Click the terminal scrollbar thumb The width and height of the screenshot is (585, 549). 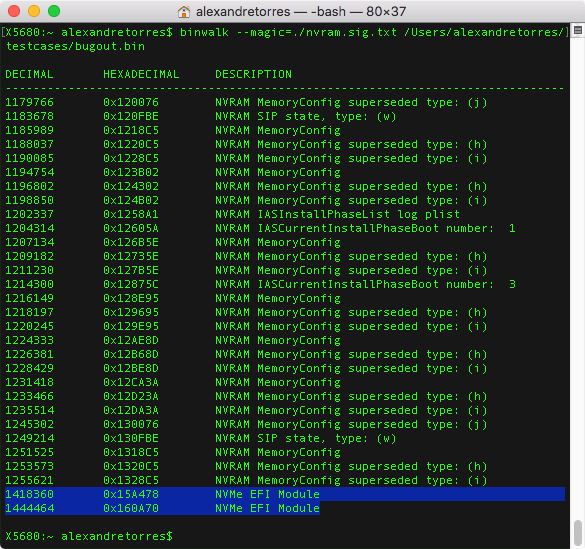coord(578,532)
